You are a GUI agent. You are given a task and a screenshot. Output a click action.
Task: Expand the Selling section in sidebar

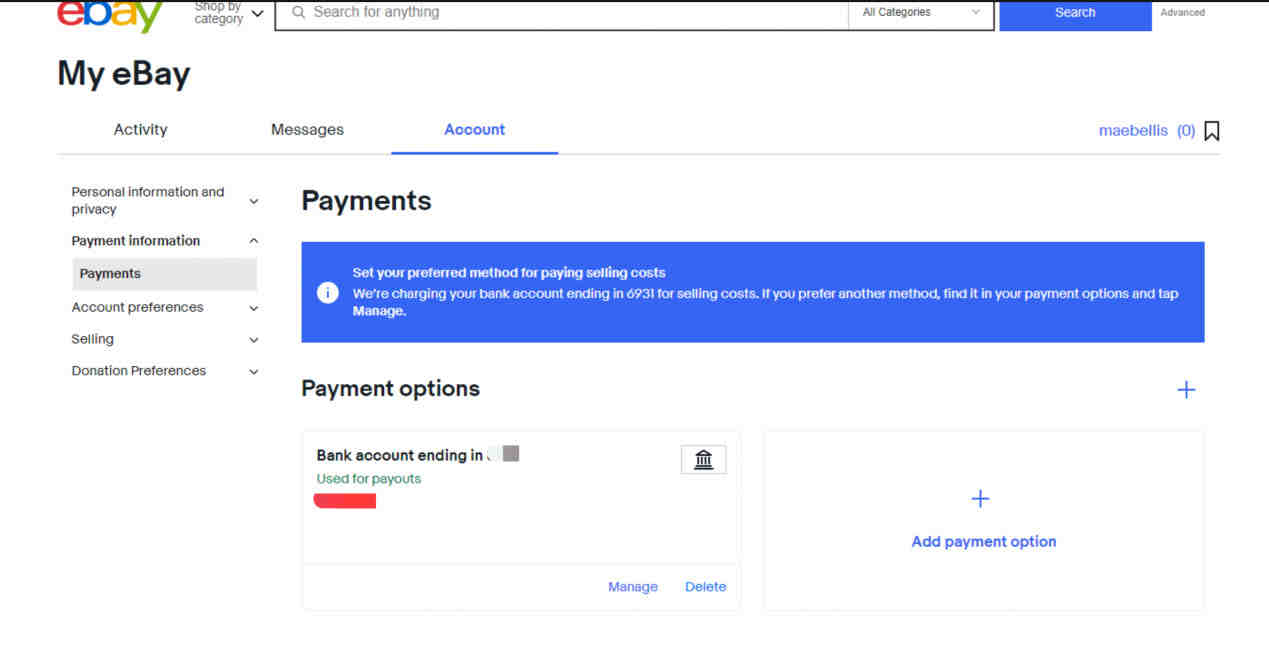[x=254, y=340]
